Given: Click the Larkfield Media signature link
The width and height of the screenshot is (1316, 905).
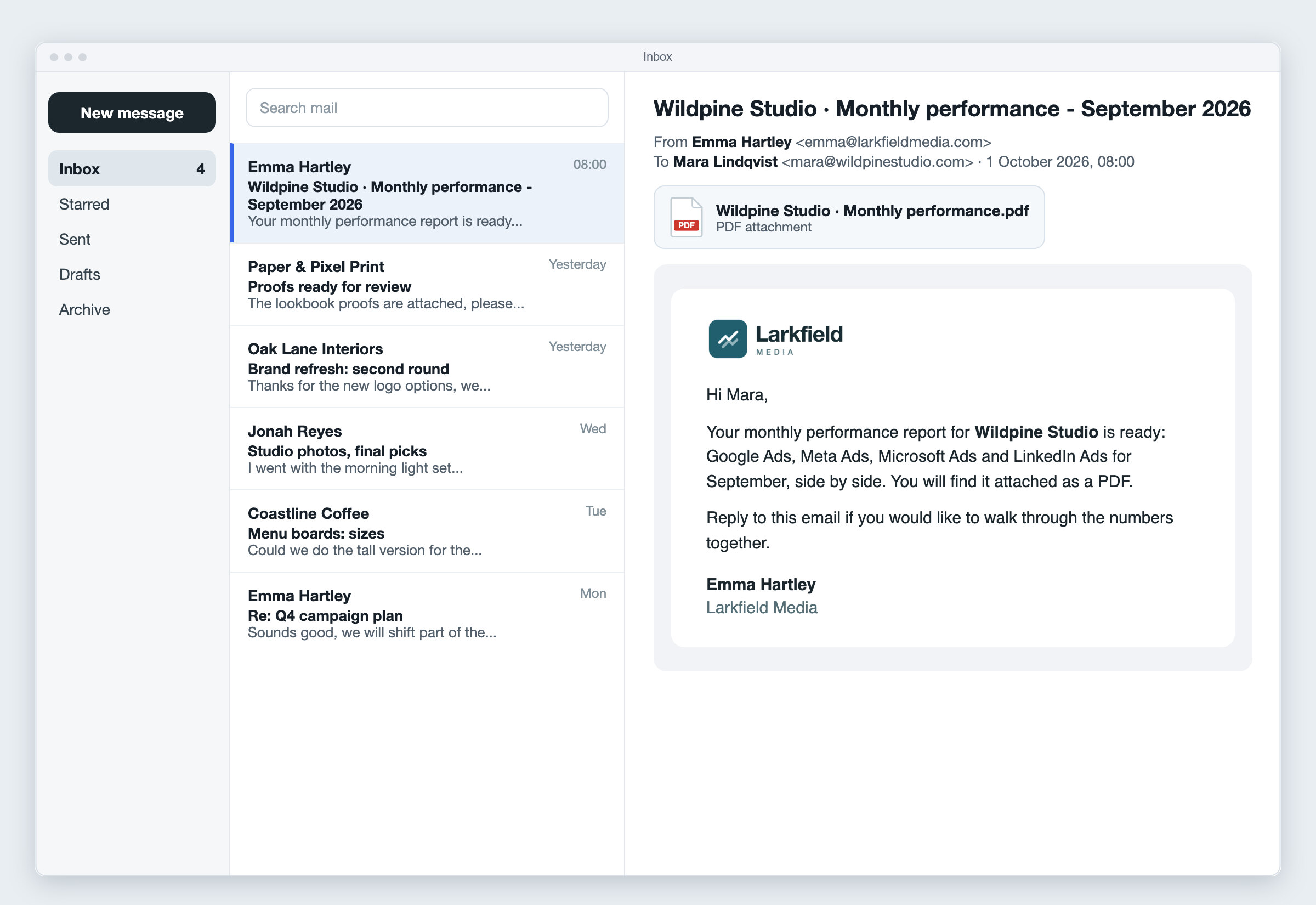Looking at the screenshot, I should point(761,608).
